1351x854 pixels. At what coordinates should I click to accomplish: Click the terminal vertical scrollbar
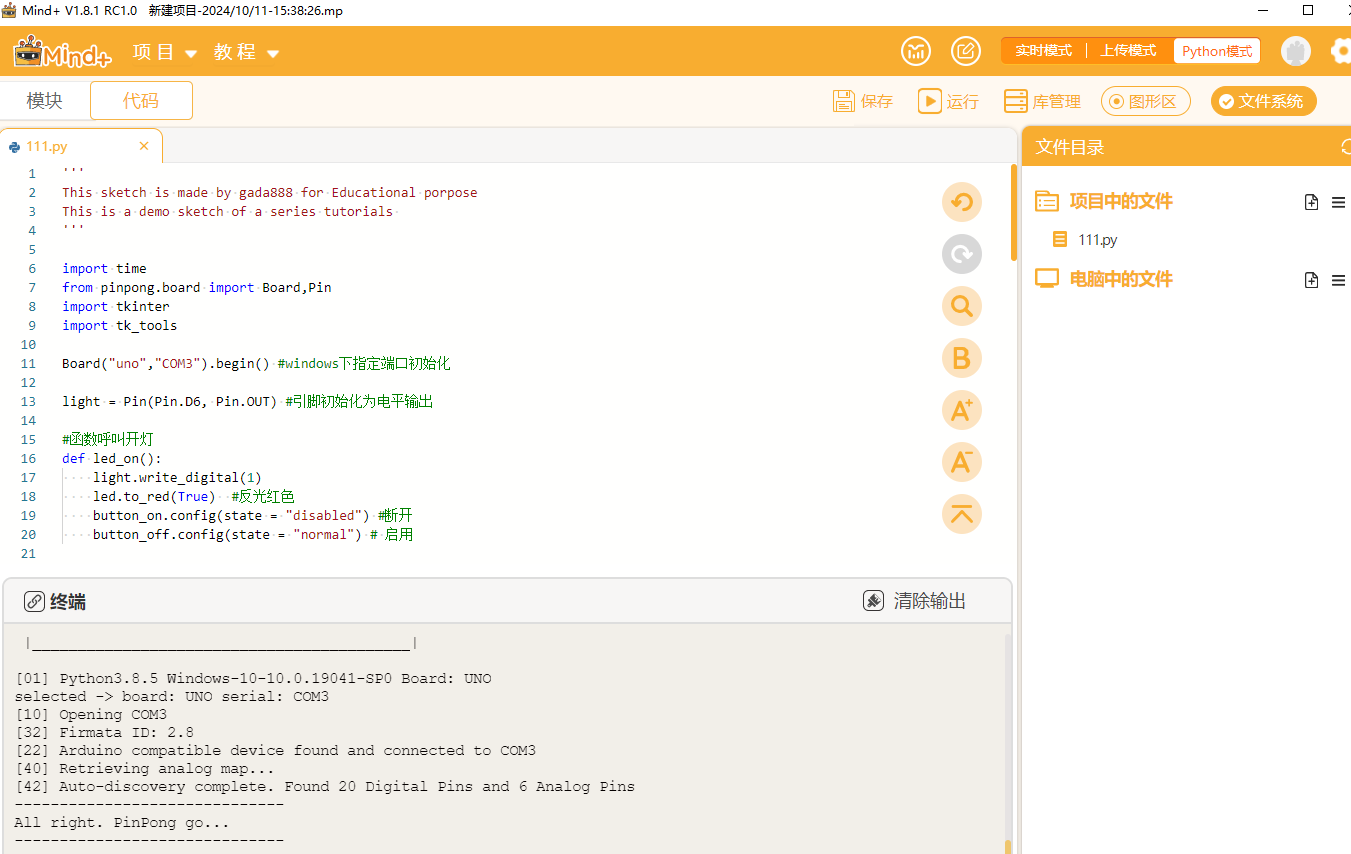[x=1007, y=846]
